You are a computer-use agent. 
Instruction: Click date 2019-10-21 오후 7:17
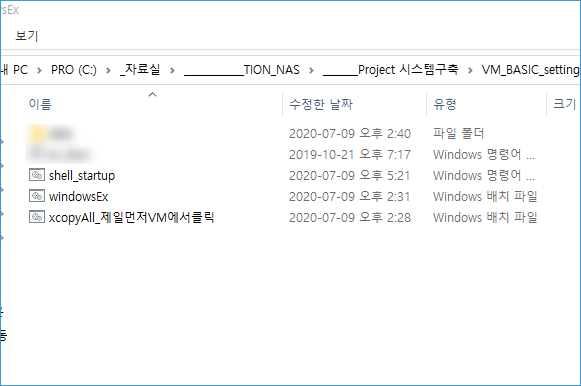[x=350, y=154]
